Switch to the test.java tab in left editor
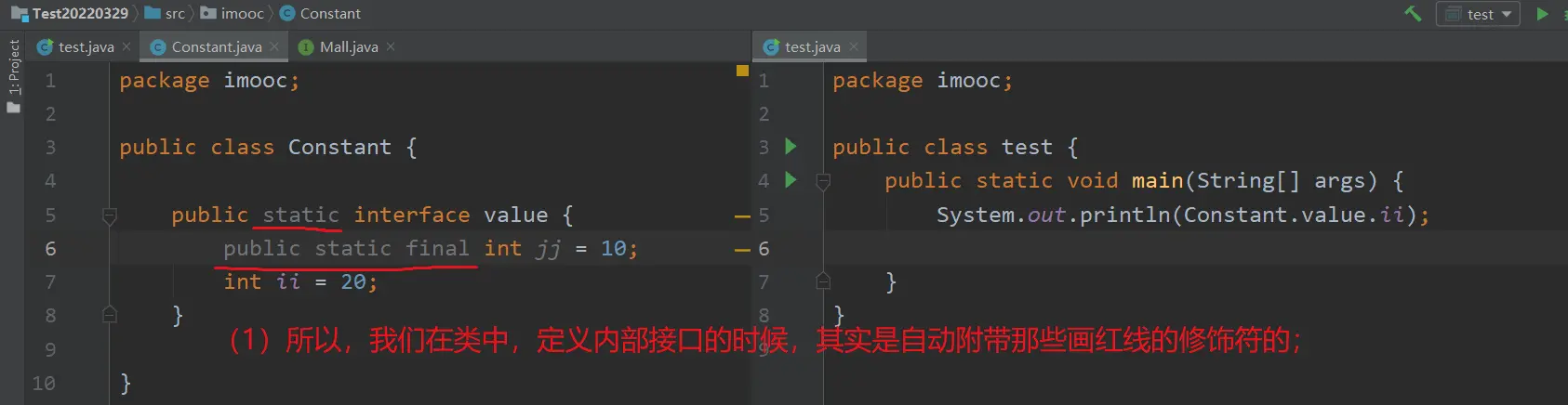1568x405 pixels. 85,46
